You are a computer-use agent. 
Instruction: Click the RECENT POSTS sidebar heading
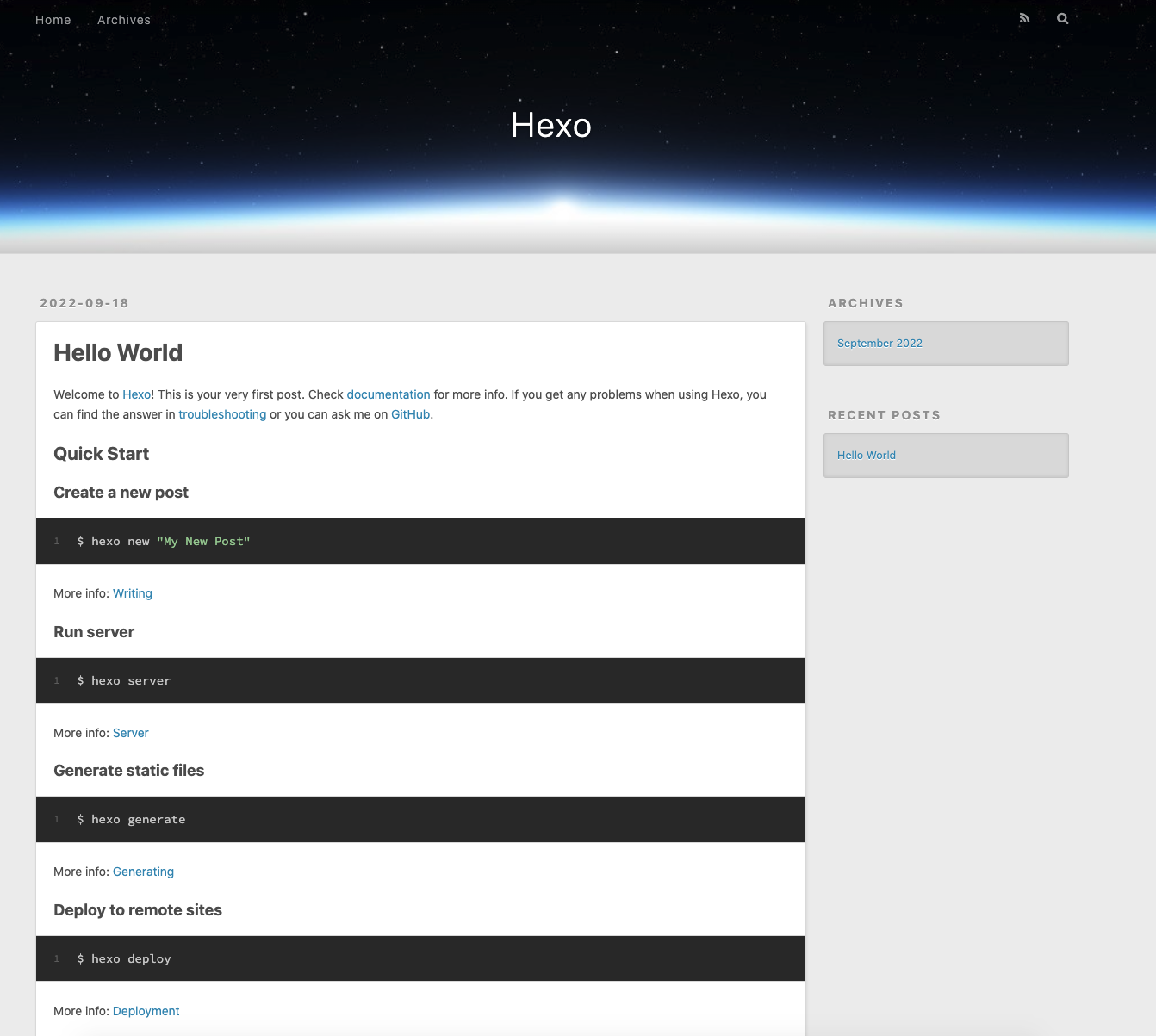[x=884, y=415]
